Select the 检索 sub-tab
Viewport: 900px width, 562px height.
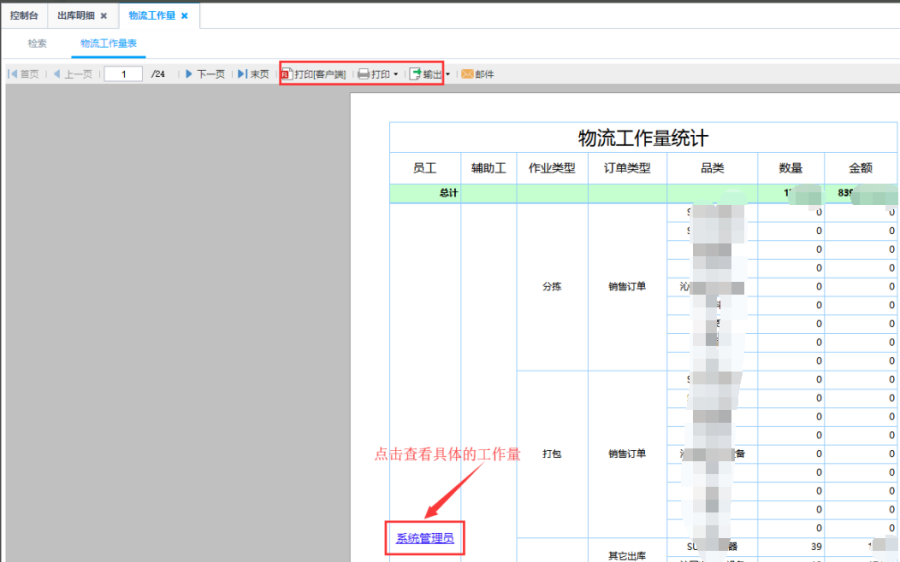[37, 44]
